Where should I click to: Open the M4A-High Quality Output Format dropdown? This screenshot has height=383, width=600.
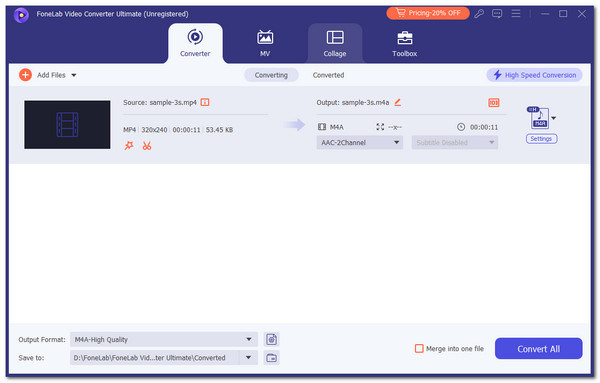click(x=164, y=339)
